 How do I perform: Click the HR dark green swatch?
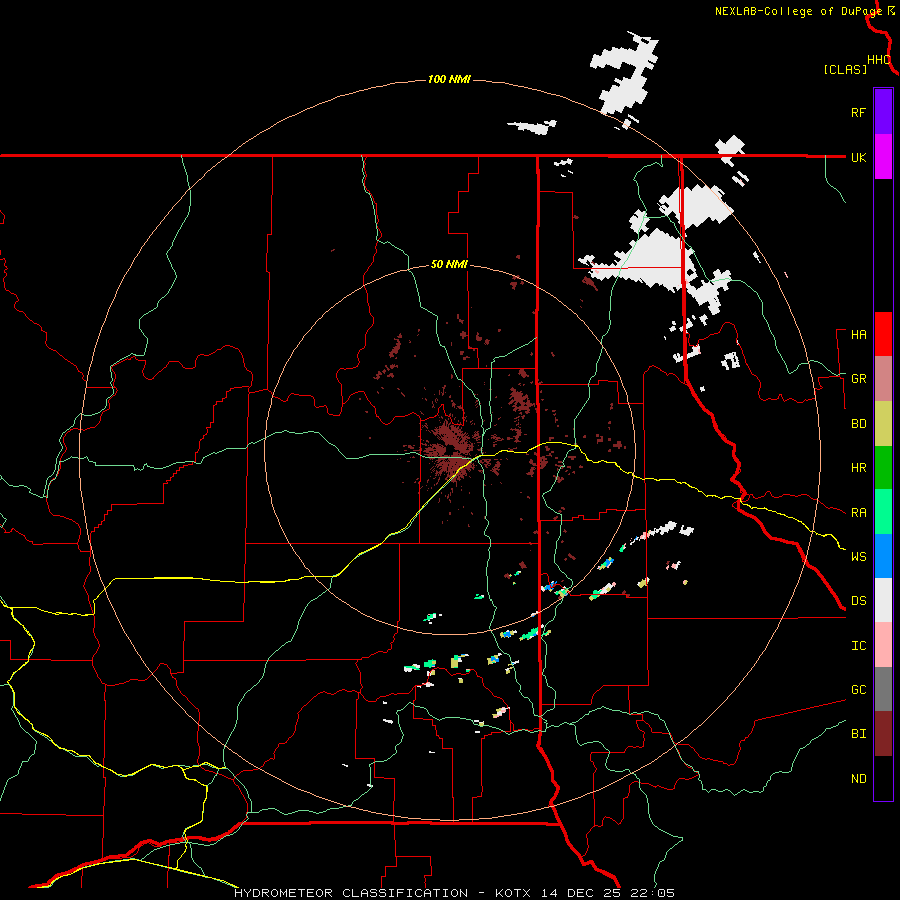(x=883, y=468)
